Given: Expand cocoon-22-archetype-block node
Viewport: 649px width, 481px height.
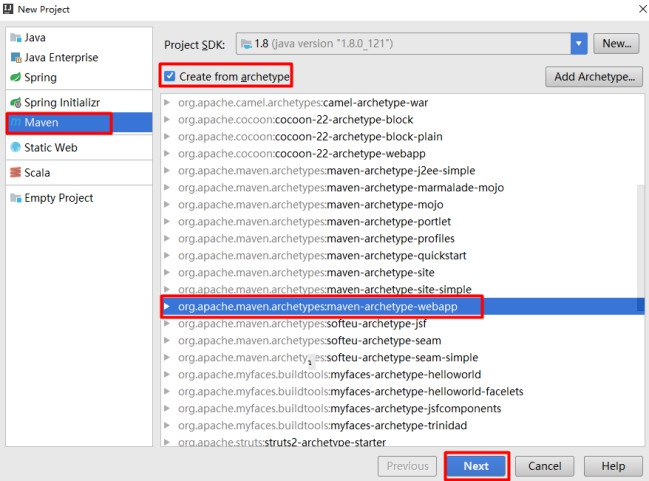Looking at the screenshot, I should [167, 119].
